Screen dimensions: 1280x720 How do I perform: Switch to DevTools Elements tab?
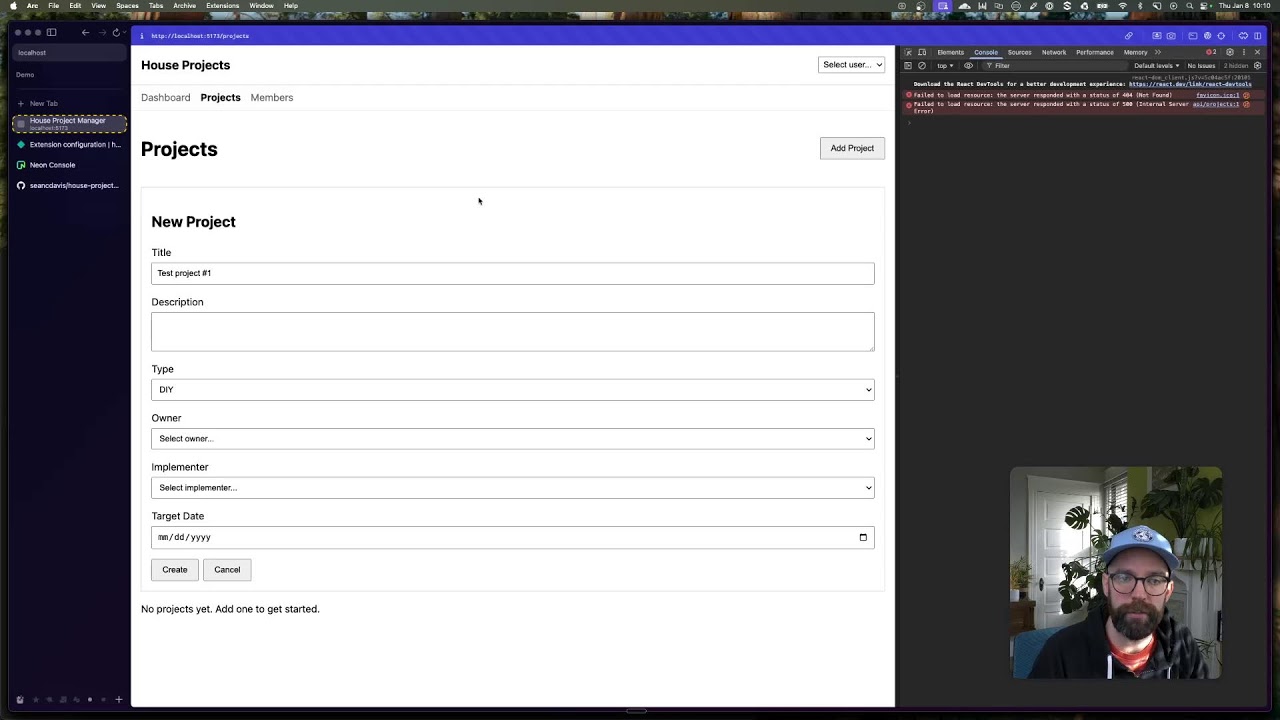click(950, 52)
